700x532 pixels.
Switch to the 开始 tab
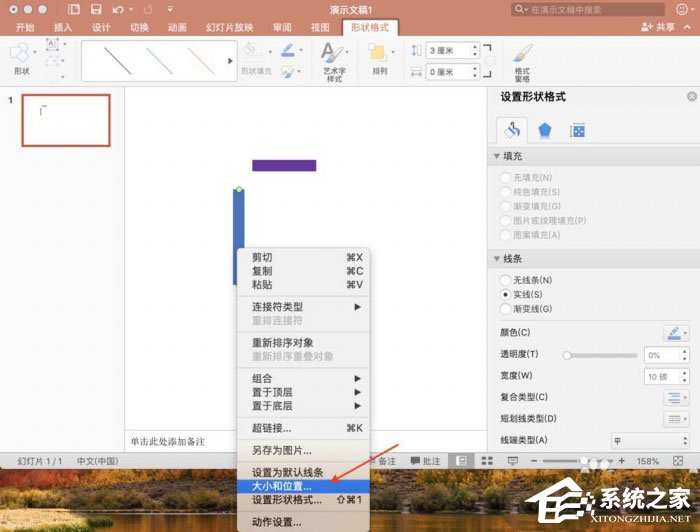[x=25, y=28]
